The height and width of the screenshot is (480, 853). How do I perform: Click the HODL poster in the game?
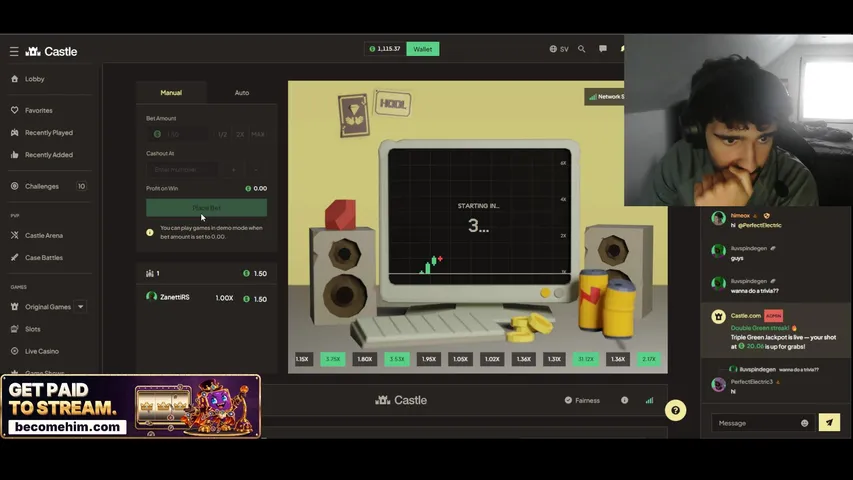pos(392,103)
